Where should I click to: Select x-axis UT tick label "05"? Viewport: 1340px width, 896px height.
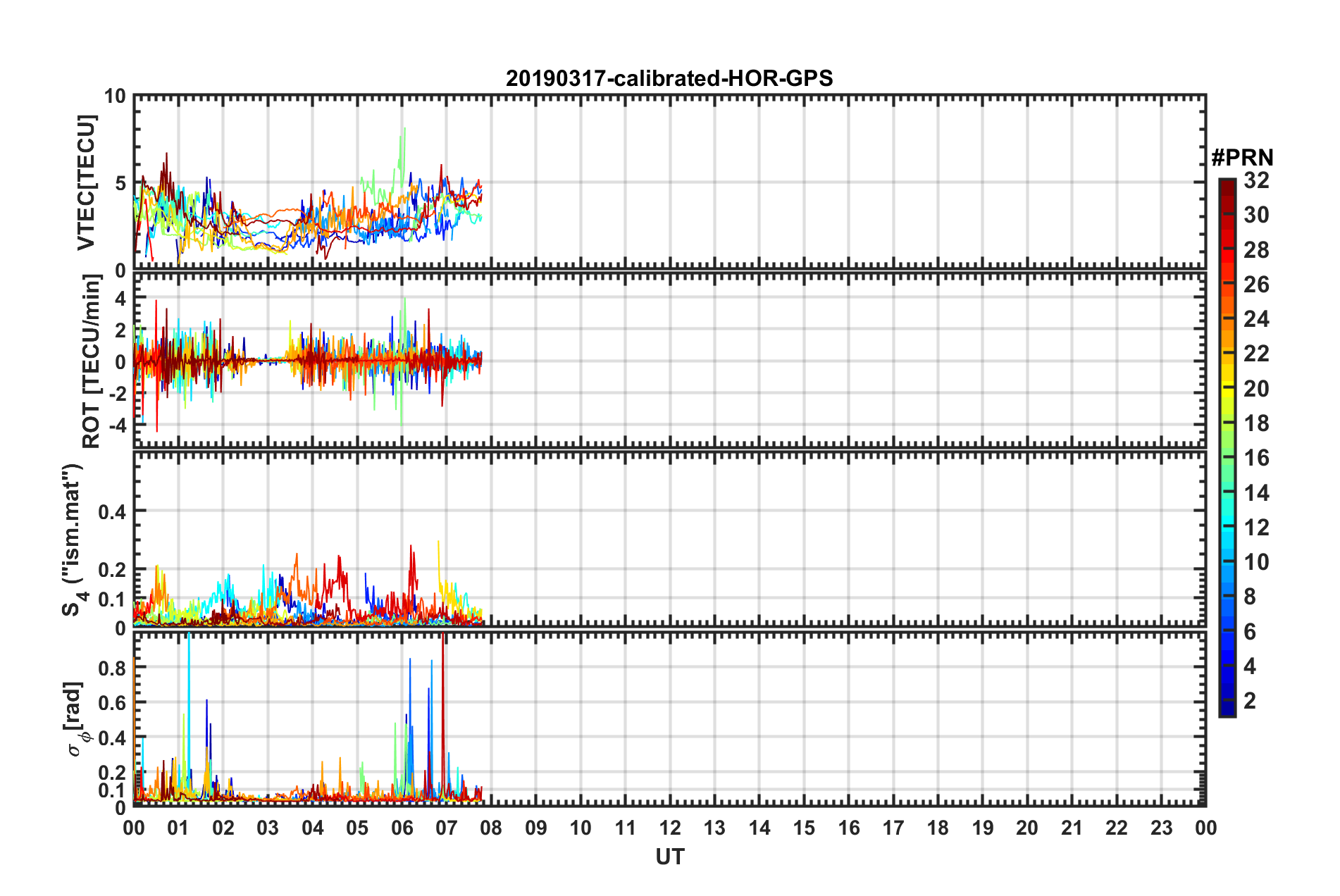[x=357, y=828]
